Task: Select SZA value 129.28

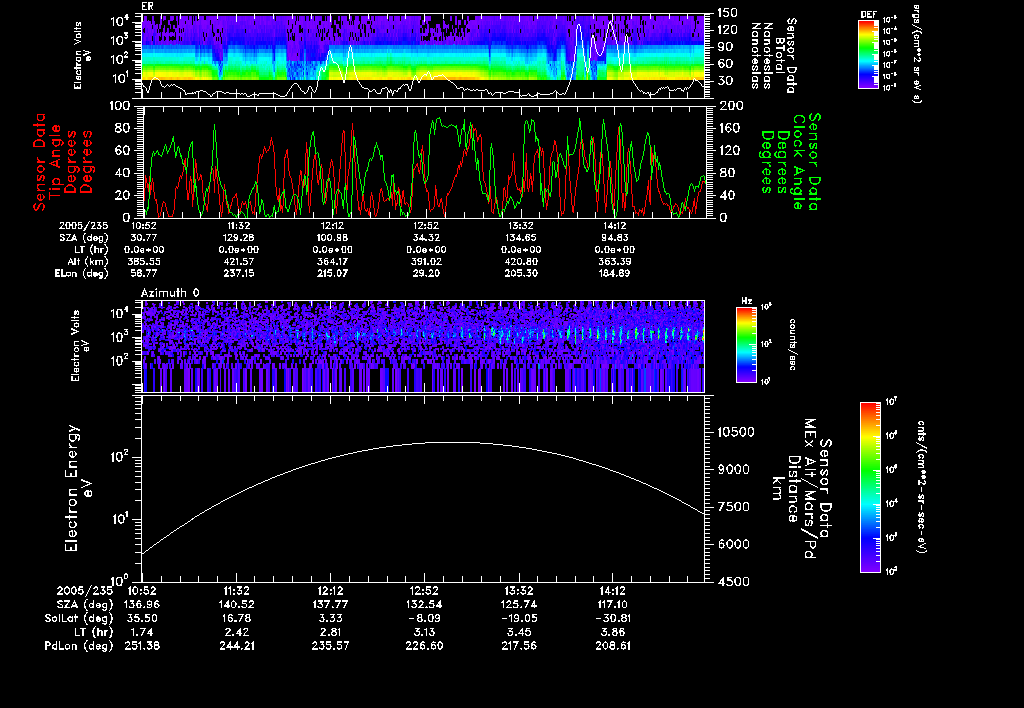Action: (238, 238)
